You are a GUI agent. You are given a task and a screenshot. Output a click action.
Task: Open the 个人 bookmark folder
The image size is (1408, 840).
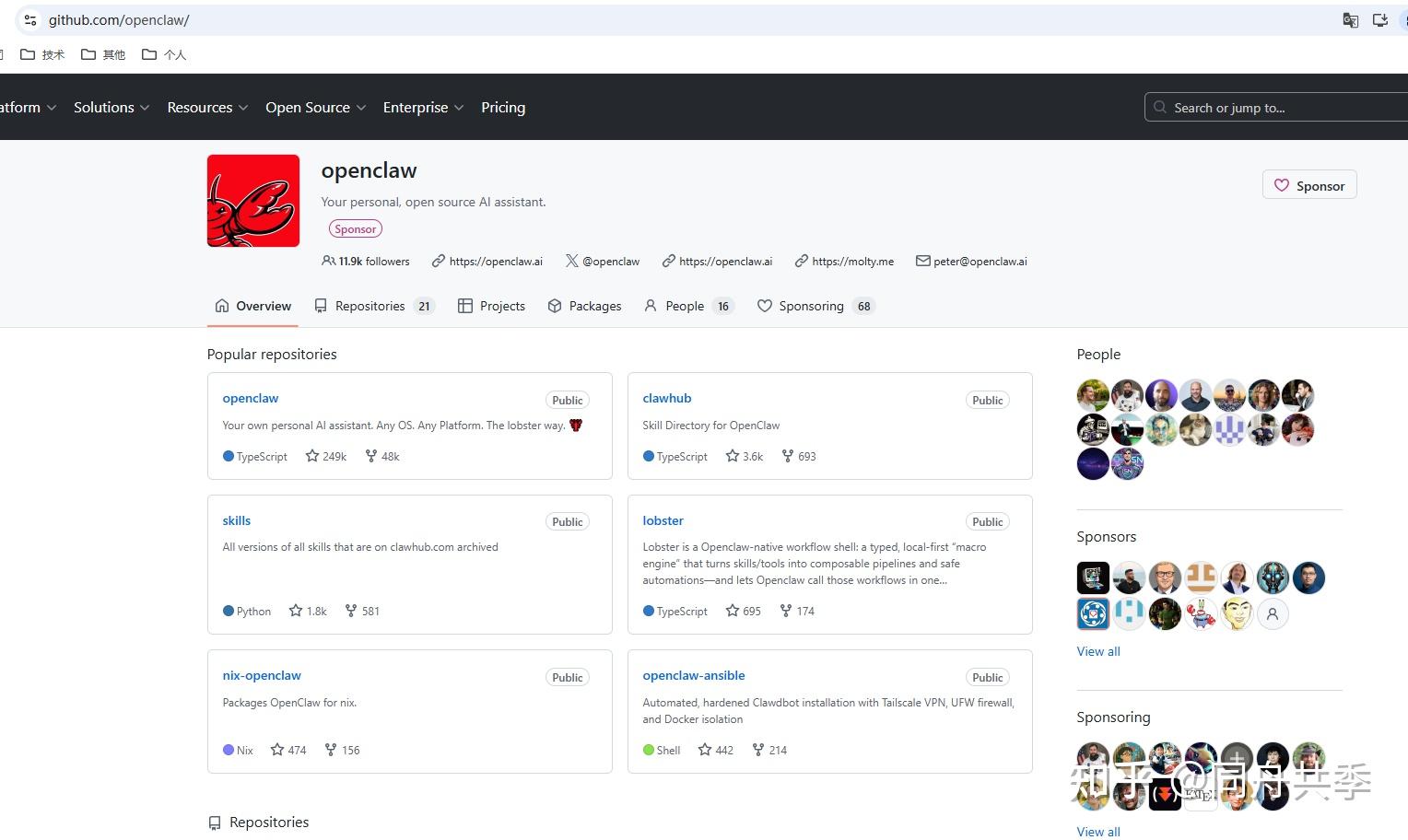[164, 54]
